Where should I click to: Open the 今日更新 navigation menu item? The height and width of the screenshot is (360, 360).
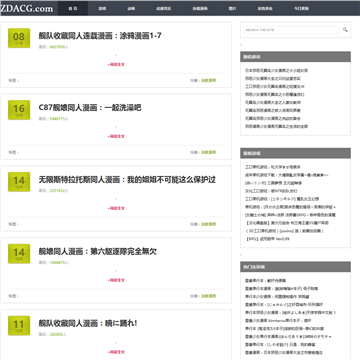coord(301,8)
